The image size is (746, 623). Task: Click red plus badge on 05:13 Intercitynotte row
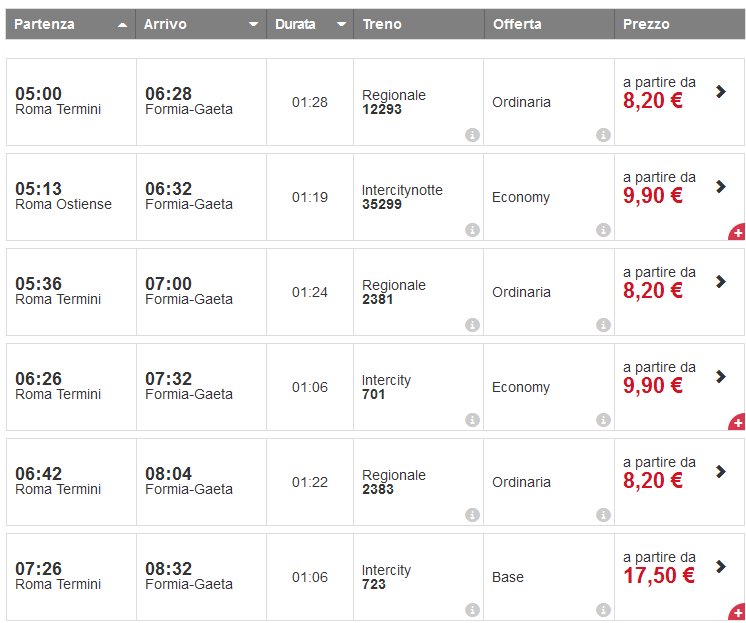pos(738,232)
